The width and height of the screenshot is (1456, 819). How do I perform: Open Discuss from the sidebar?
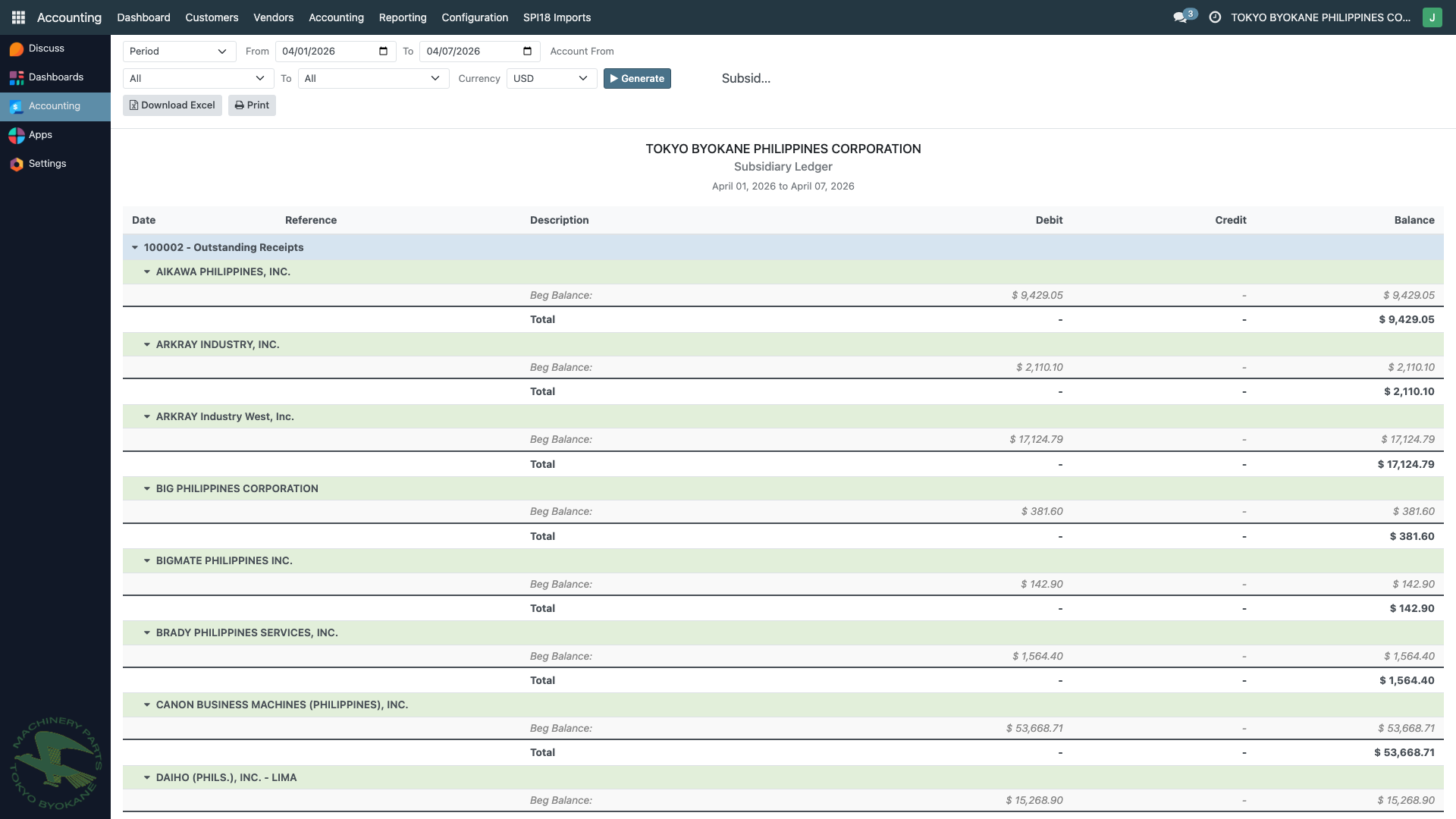tap(46, 49)
